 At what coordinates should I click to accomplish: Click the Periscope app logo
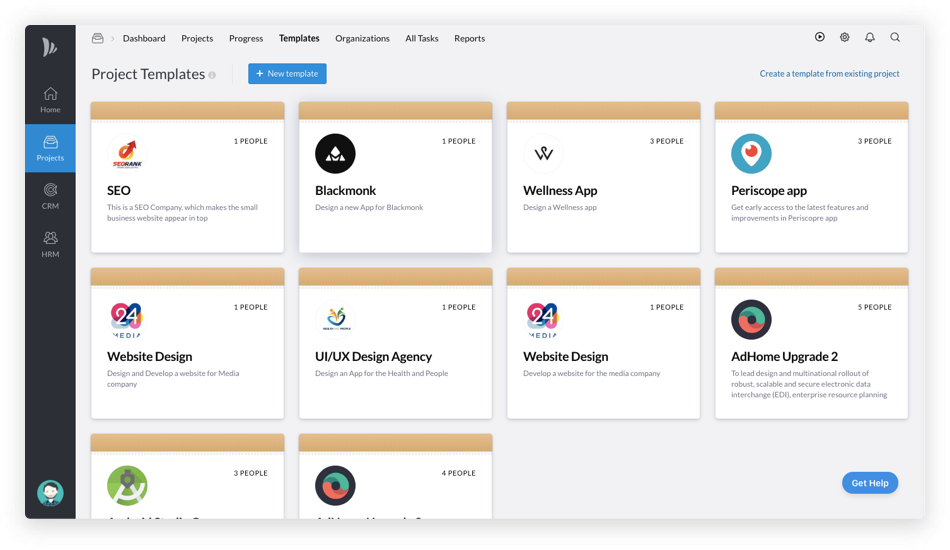pos(751,153)
